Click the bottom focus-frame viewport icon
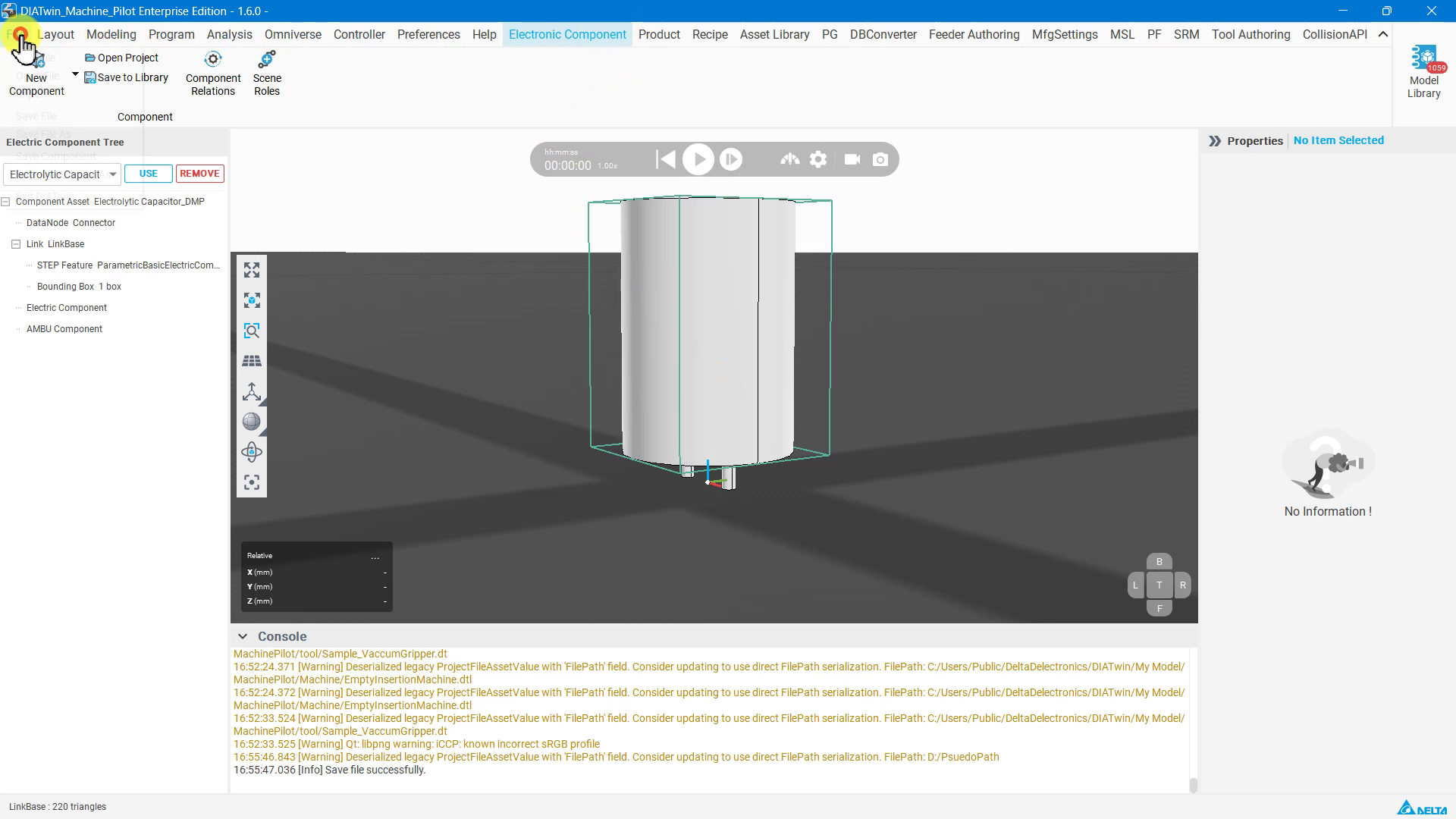Image resolution: width=1456 pixels, height=819 pixels. pyautogui.click(x=252, y=482)
